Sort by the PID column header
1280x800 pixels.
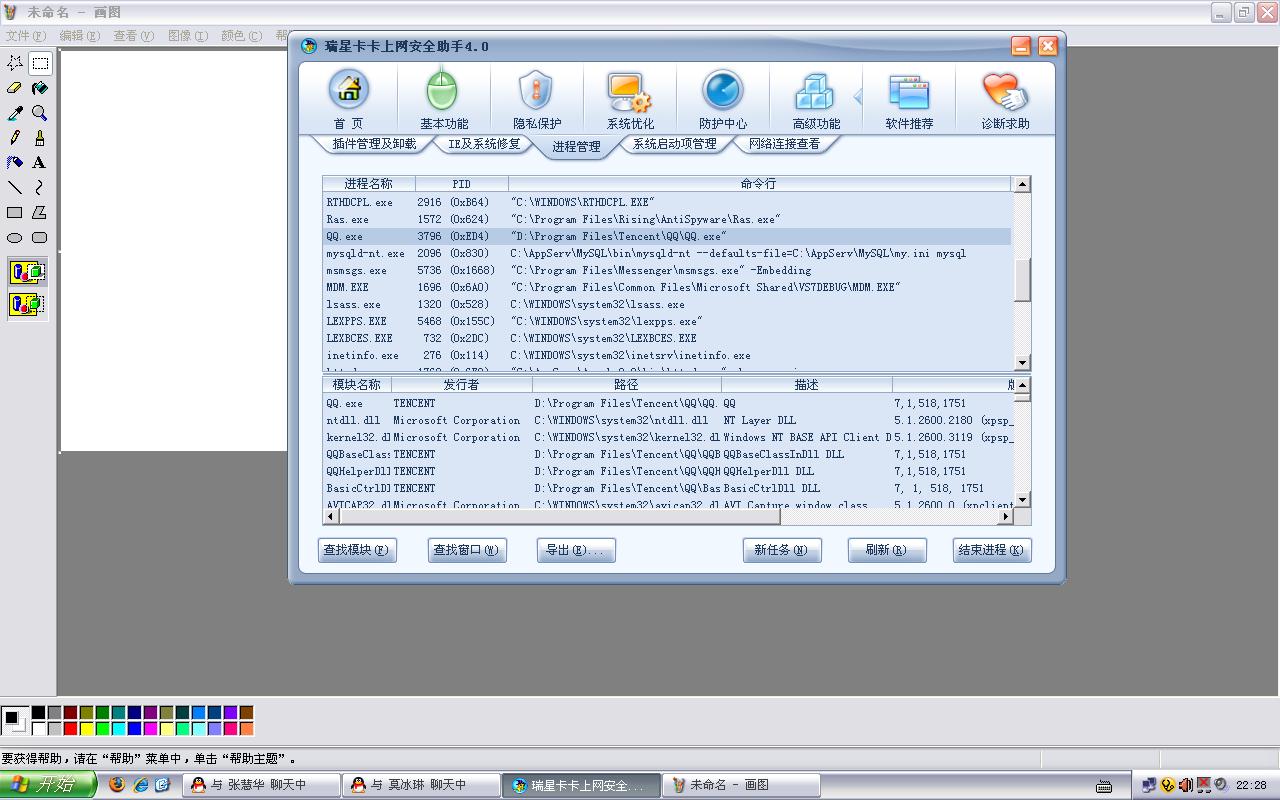coord(462,184)
